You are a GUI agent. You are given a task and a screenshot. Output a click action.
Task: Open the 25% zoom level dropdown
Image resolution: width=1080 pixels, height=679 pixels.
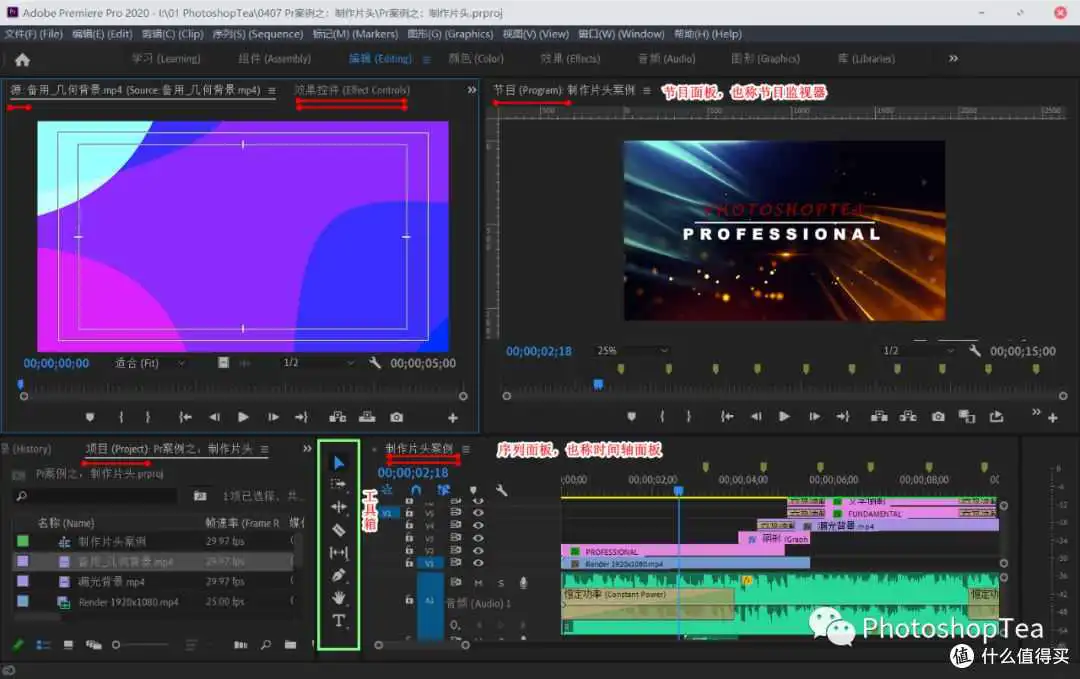(632, 351)
